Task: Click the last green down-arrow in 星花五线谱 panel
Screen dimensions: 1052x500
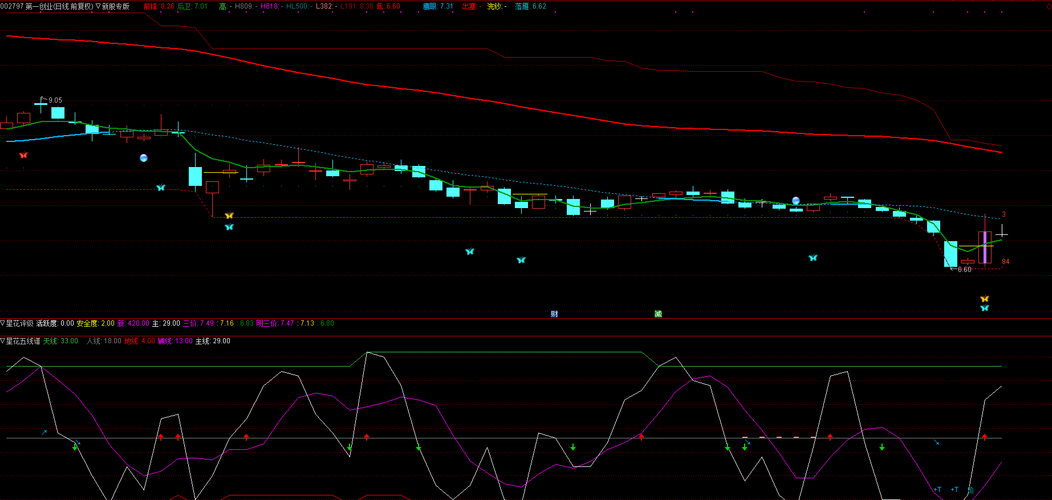Action: (x=882, y=446)
